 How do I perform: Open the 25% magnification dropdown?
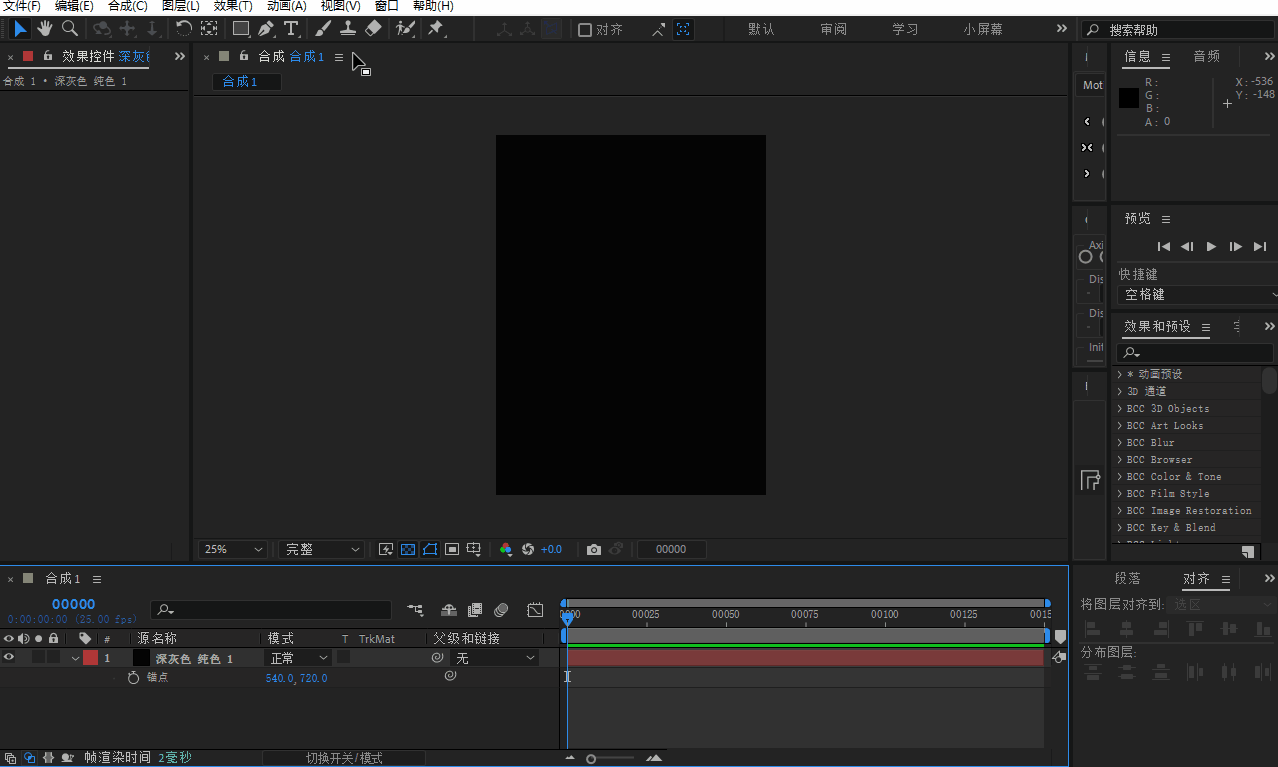[x=234, y=549]
